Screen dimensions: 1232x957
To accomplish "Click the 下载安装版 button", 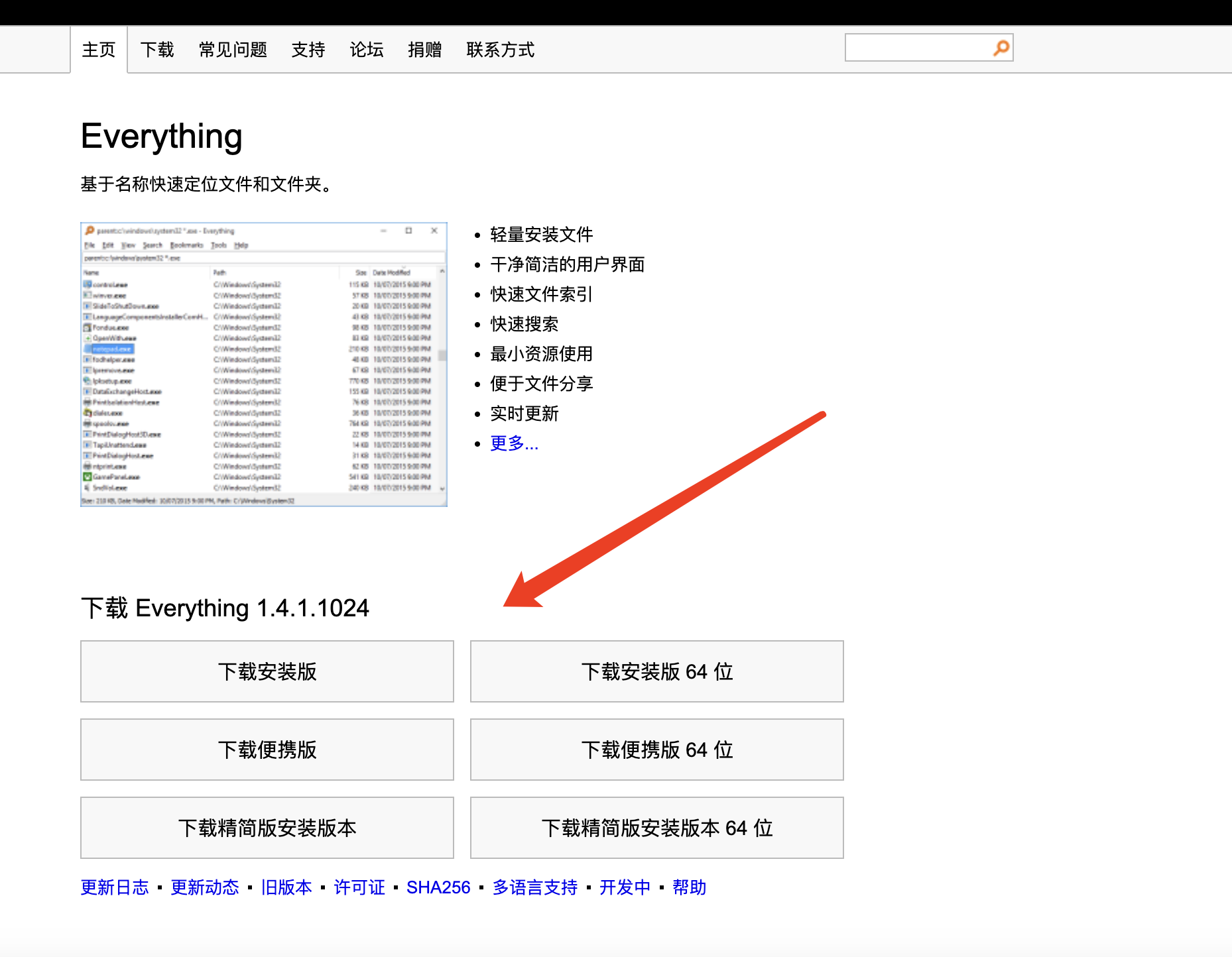I will [267, 671].
